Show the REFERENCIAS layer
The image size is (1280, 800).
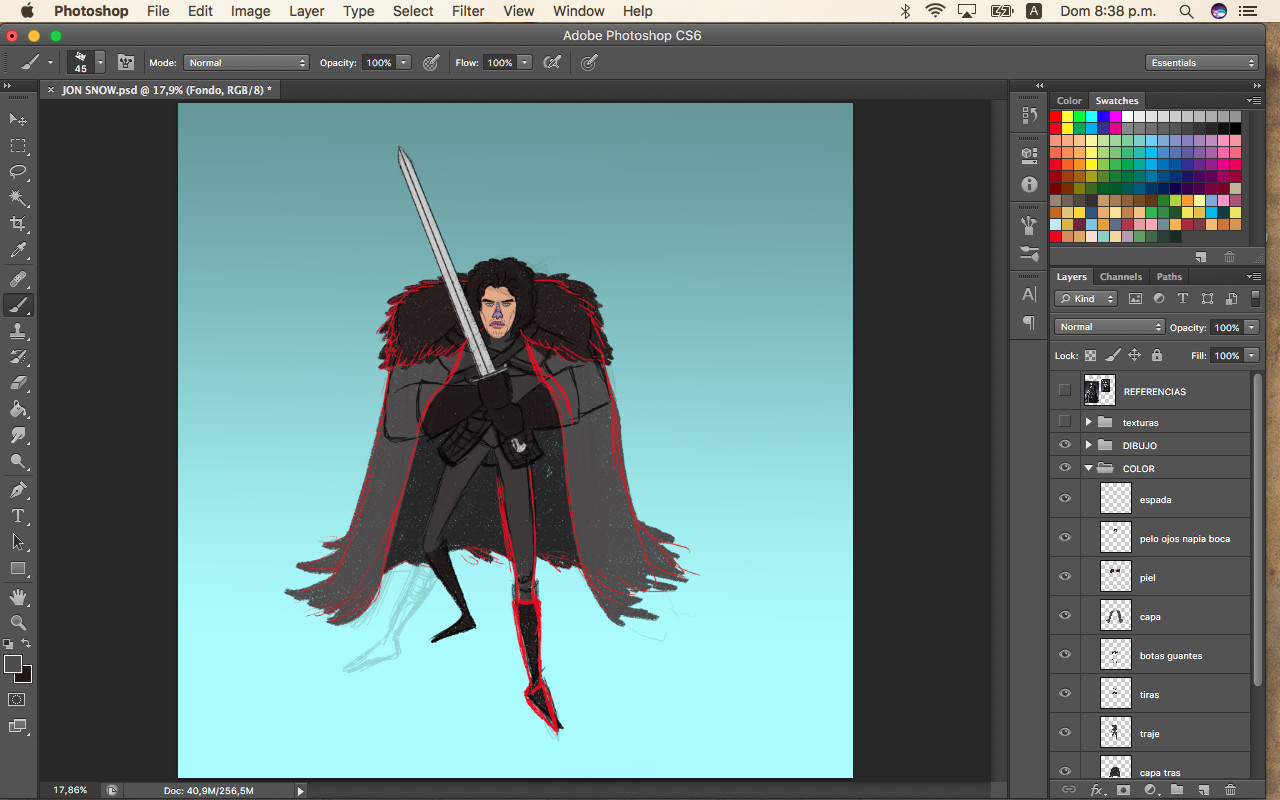pos(1064,391)
